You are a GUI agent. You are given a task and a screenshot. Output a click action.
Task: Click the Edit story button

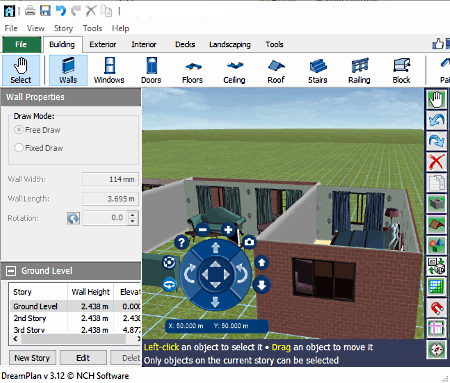83,358
